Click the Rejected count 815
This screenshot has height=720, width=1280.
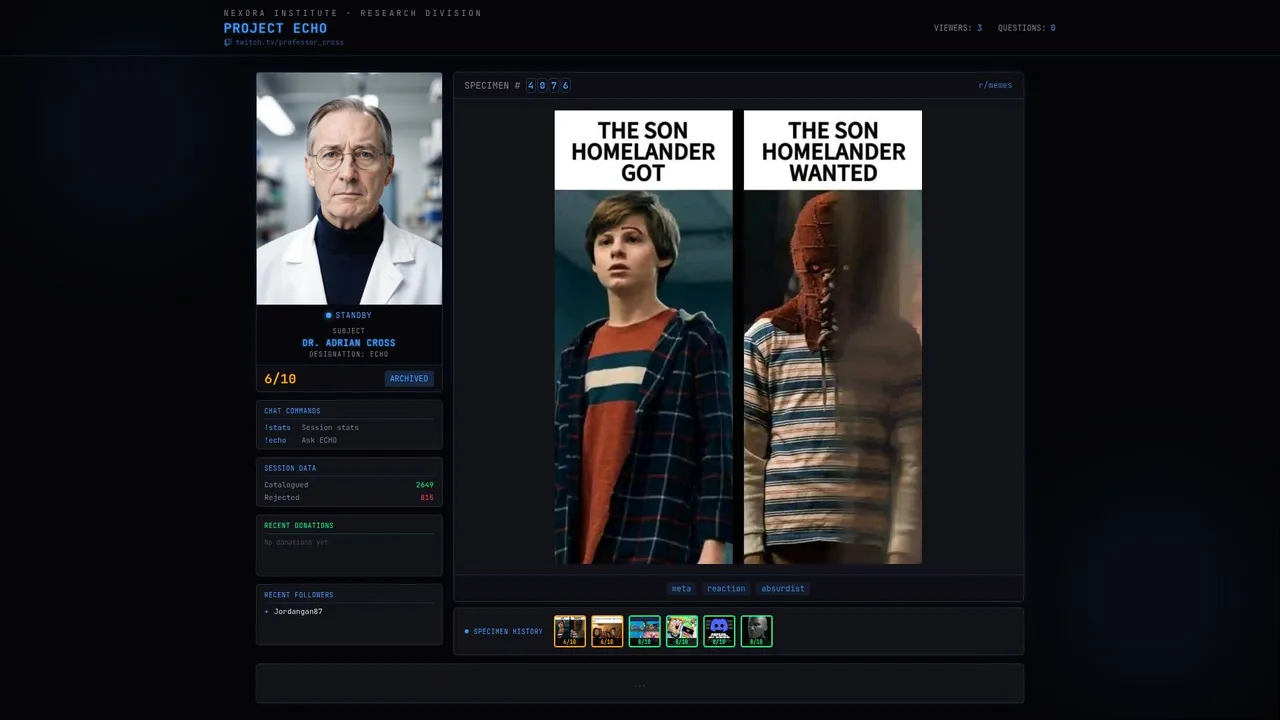pos(427,498)
